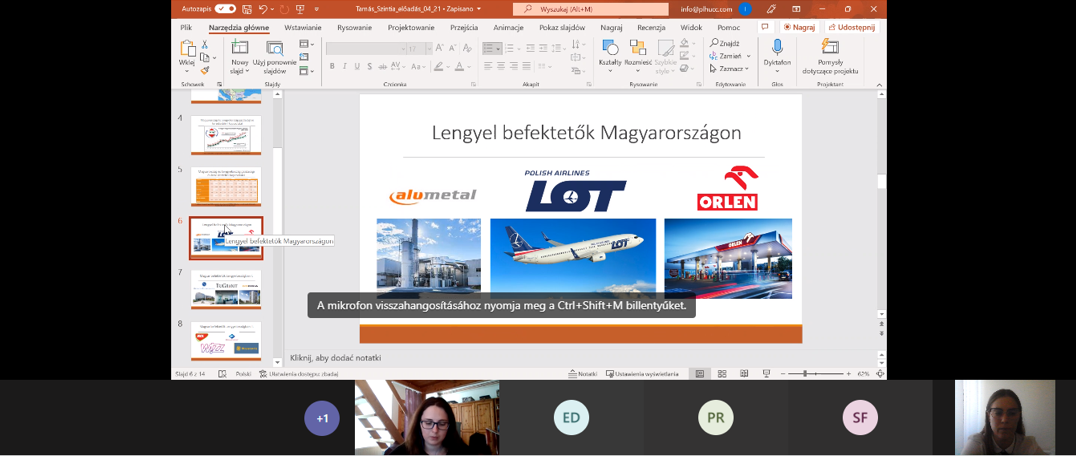Toggle Bold formatting button
Screen dimensions: 1076x457
click(332, 67)
